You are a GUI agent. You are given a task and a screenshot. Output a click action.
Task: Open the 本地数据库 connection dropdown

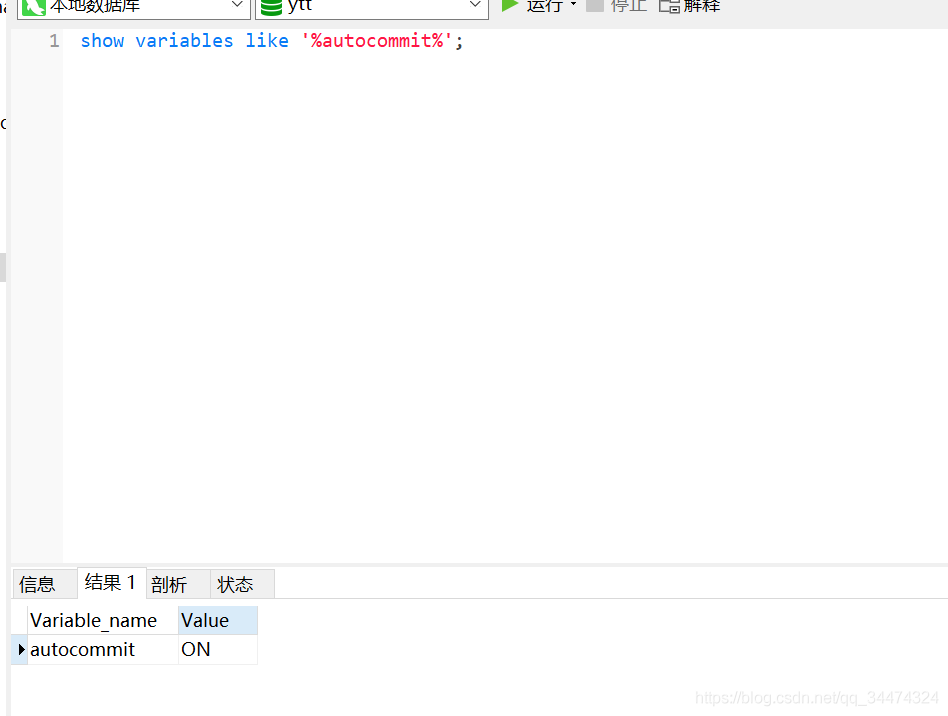237,6
